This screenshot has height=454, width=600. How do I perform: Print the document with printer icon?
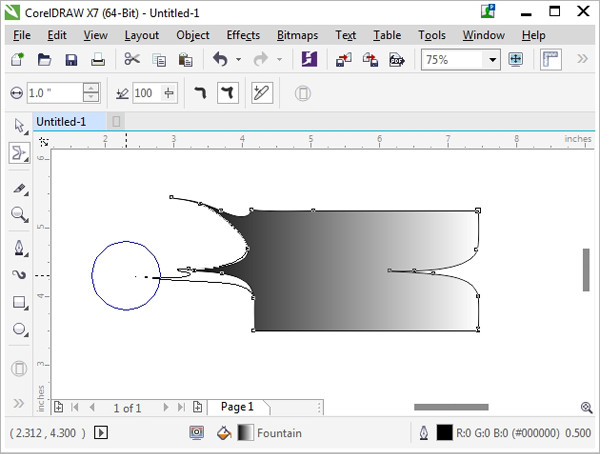(x=98, y=60)
